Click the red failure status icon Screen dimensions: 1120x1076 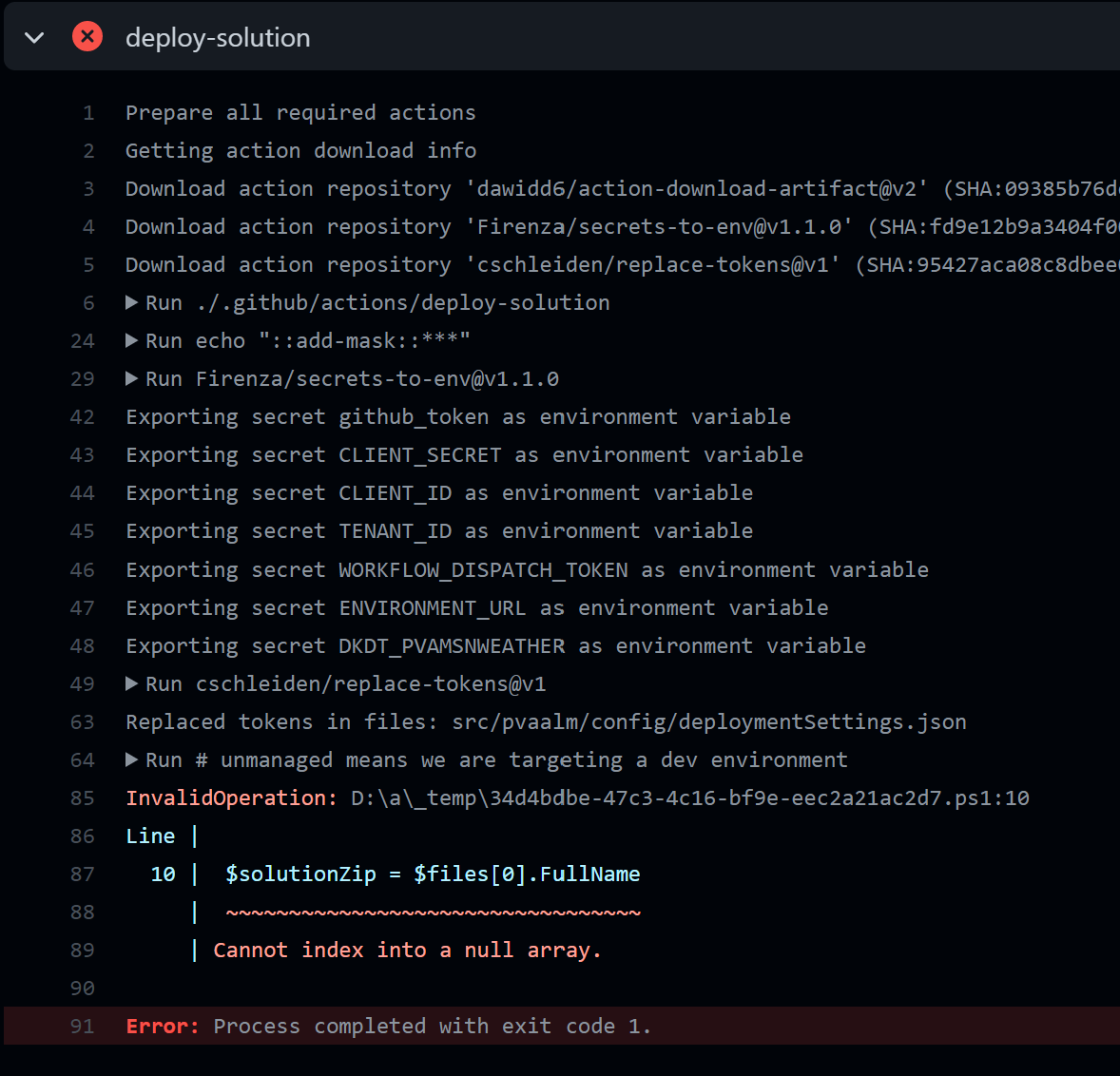coord(87,36)
